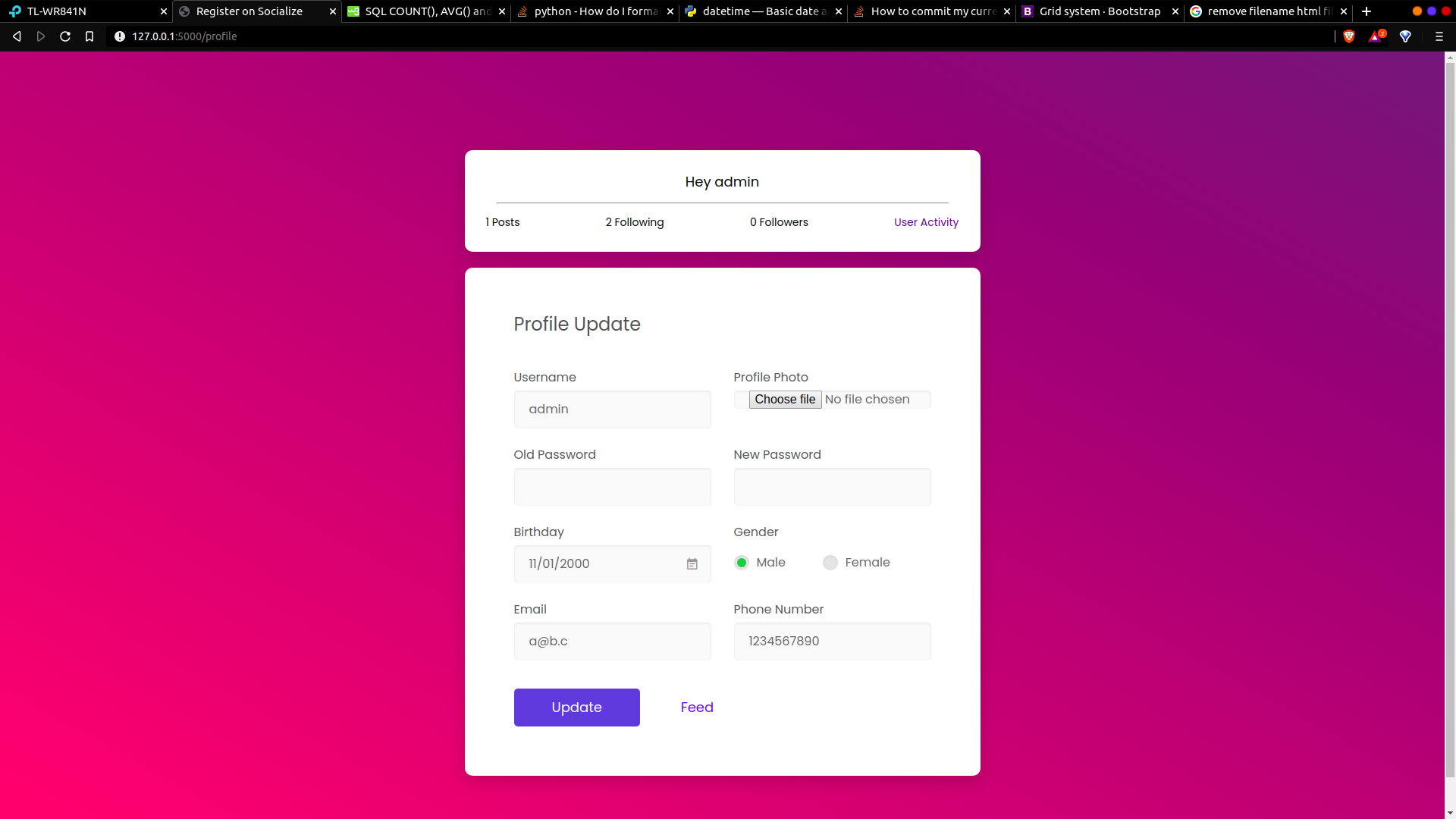
Task: Open the Birthday calendar picker icon
Action: 692,564
